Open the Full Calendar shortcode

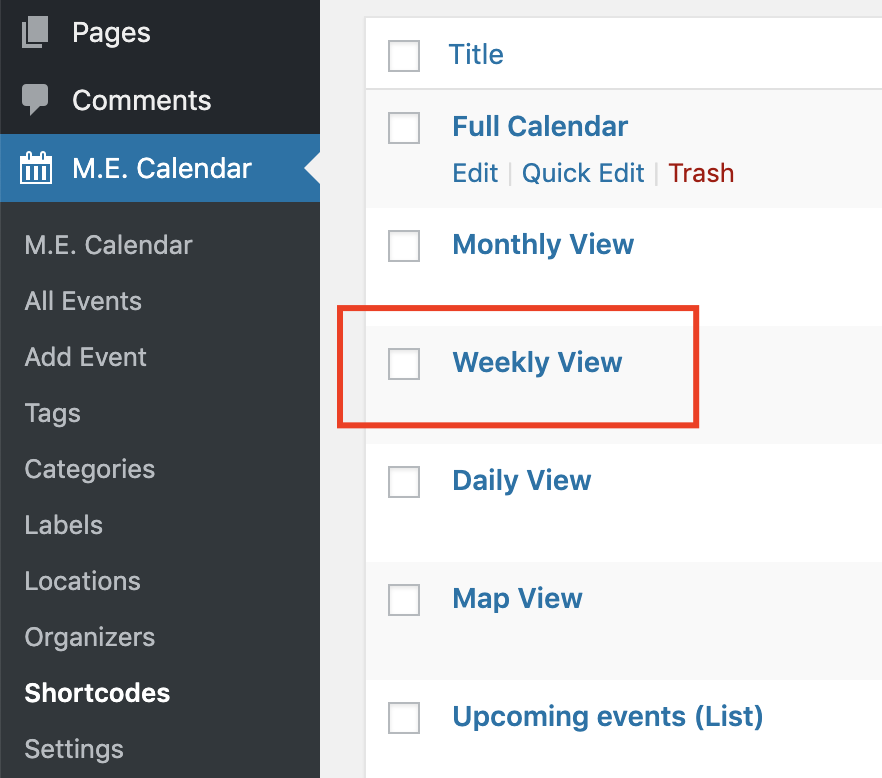[540, 126]
